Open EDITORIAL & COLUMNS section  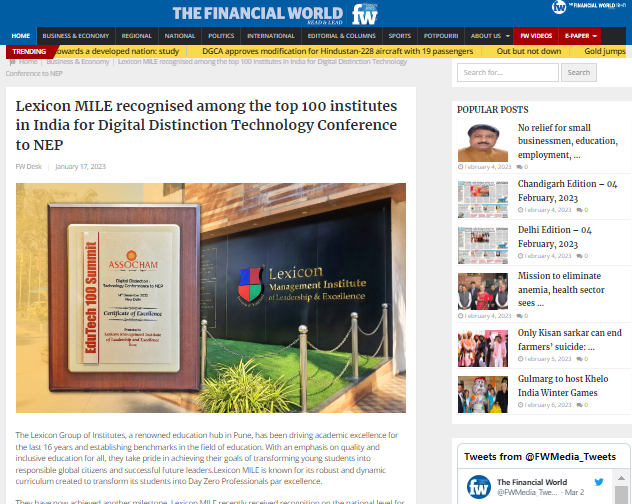341,36
